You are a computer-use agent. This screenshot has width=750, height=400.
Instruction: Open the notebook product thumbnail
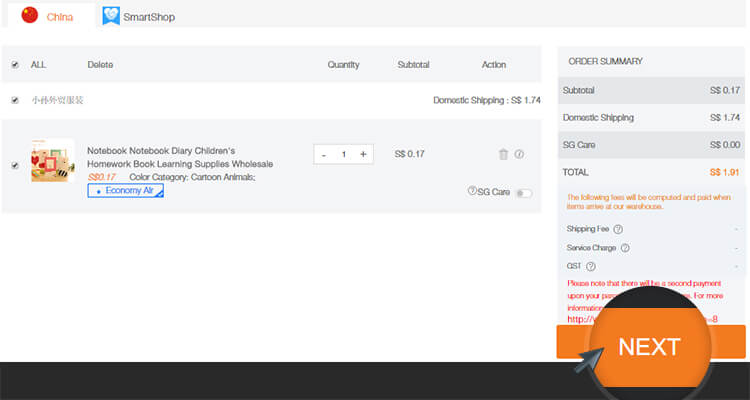[53, 160]
